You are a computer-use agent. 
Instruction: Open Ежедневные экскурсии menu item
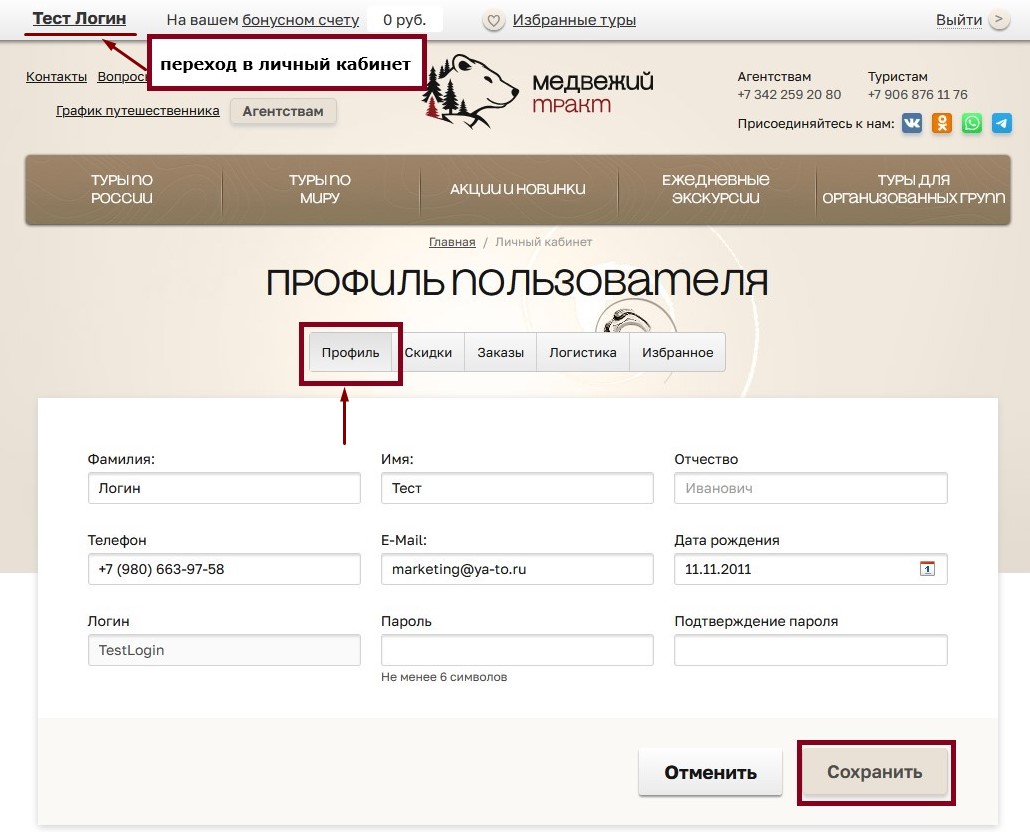(x=715, y=189)
